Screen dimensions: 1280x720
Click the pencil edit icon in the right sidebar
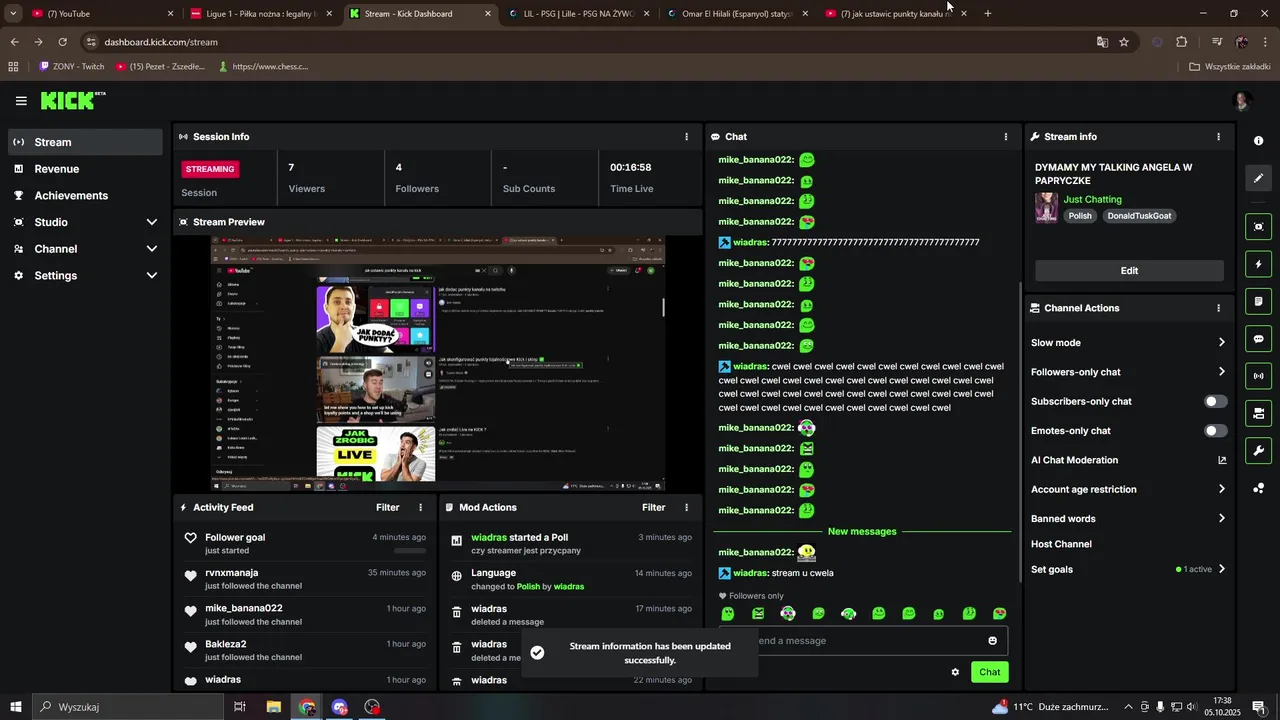click(1259, 178)
